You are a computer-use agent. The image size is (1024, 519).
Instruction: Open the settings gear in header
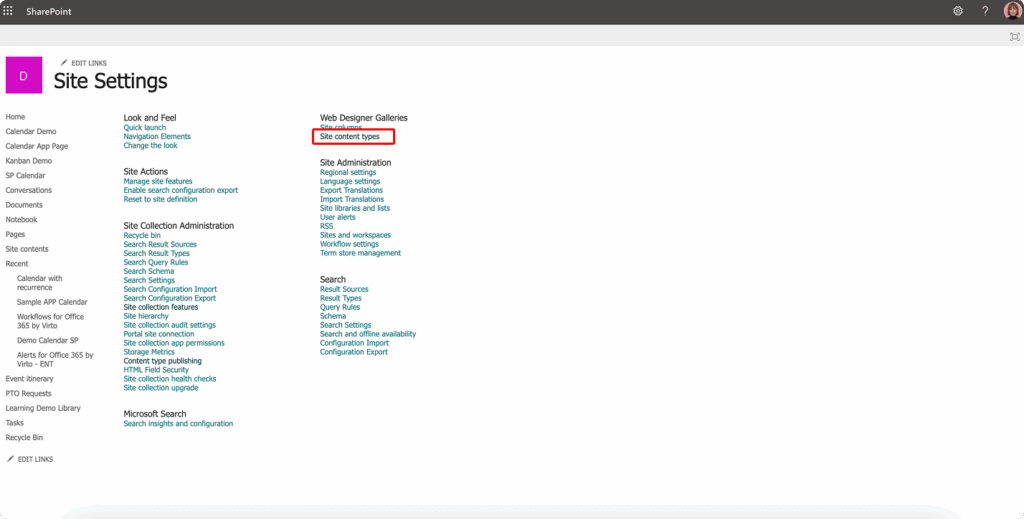click(x=957, y=11)
